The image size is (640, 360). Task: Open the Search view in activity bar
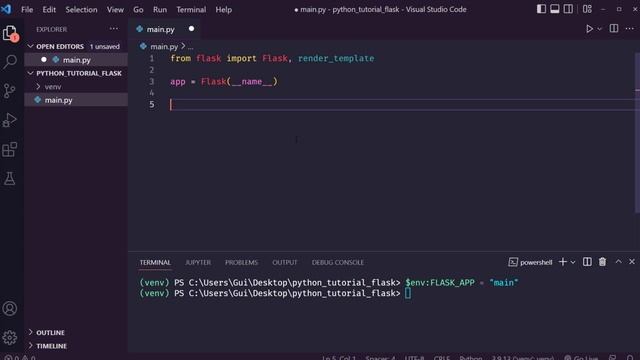pyautogui.click(x=10, y=62)
